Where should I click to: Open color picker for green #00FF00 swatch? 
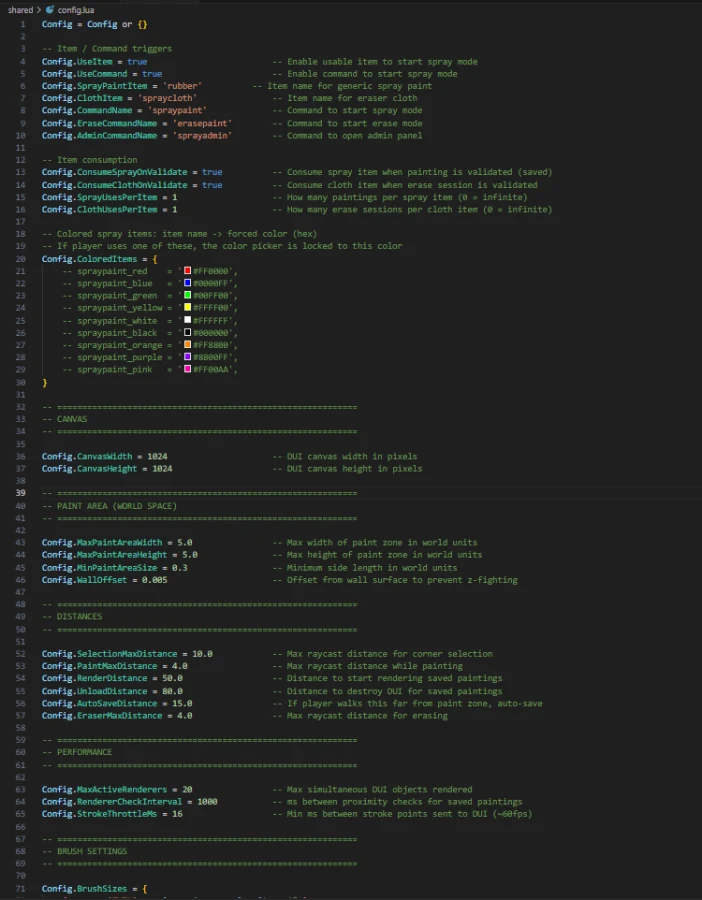pos(187,295)
